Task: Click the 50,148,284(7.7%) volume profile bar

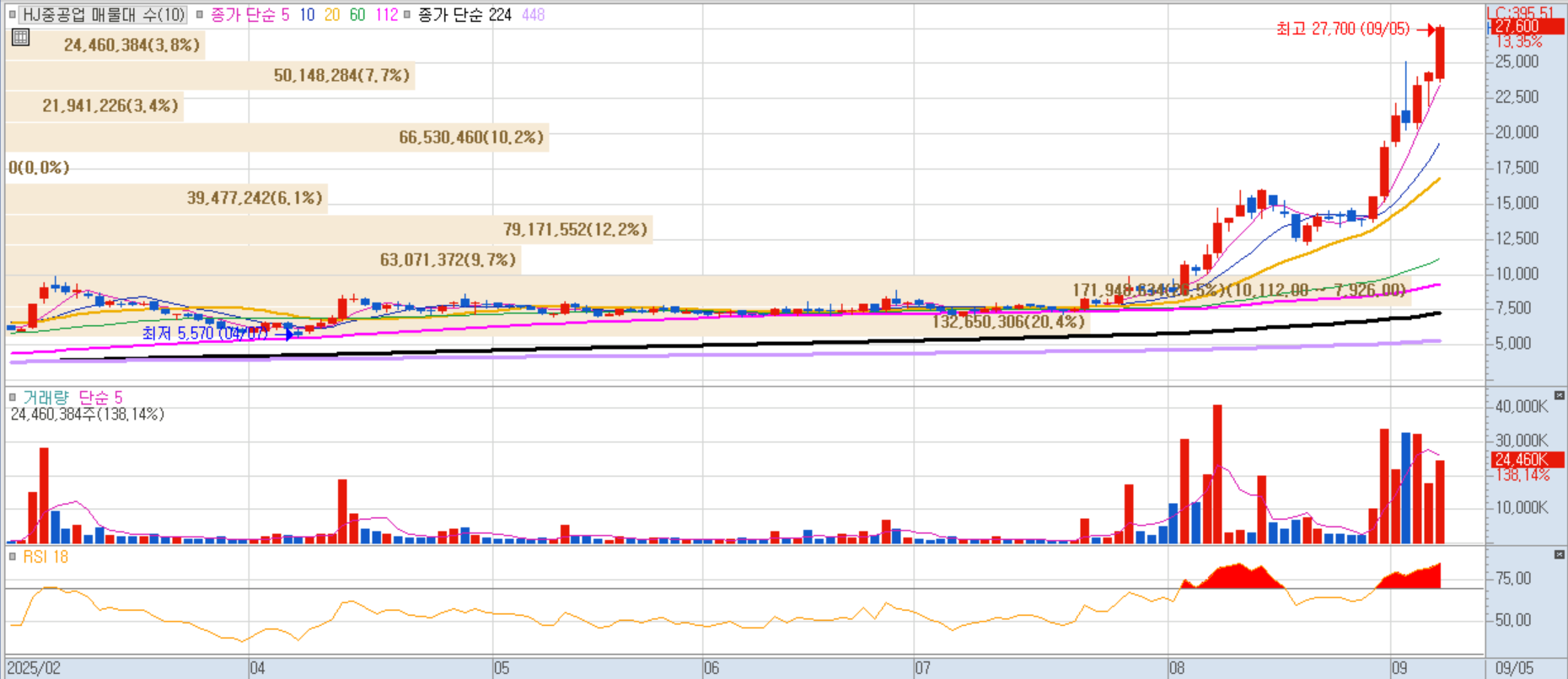Action: (x=210, y=76)
